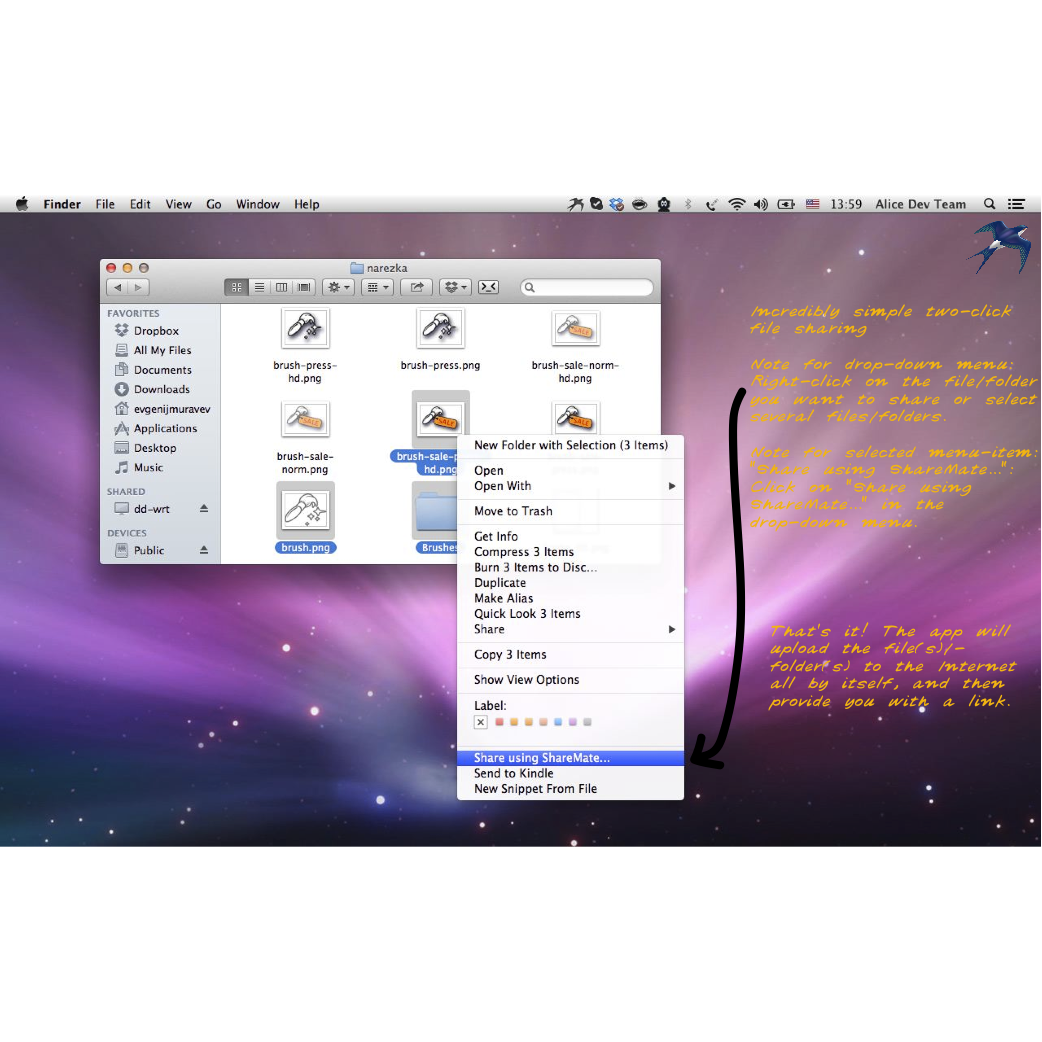Switch to Cover Flow view
This screenshot has height=1042, width=1042.
pyautogui.click(x=304, y=287)
